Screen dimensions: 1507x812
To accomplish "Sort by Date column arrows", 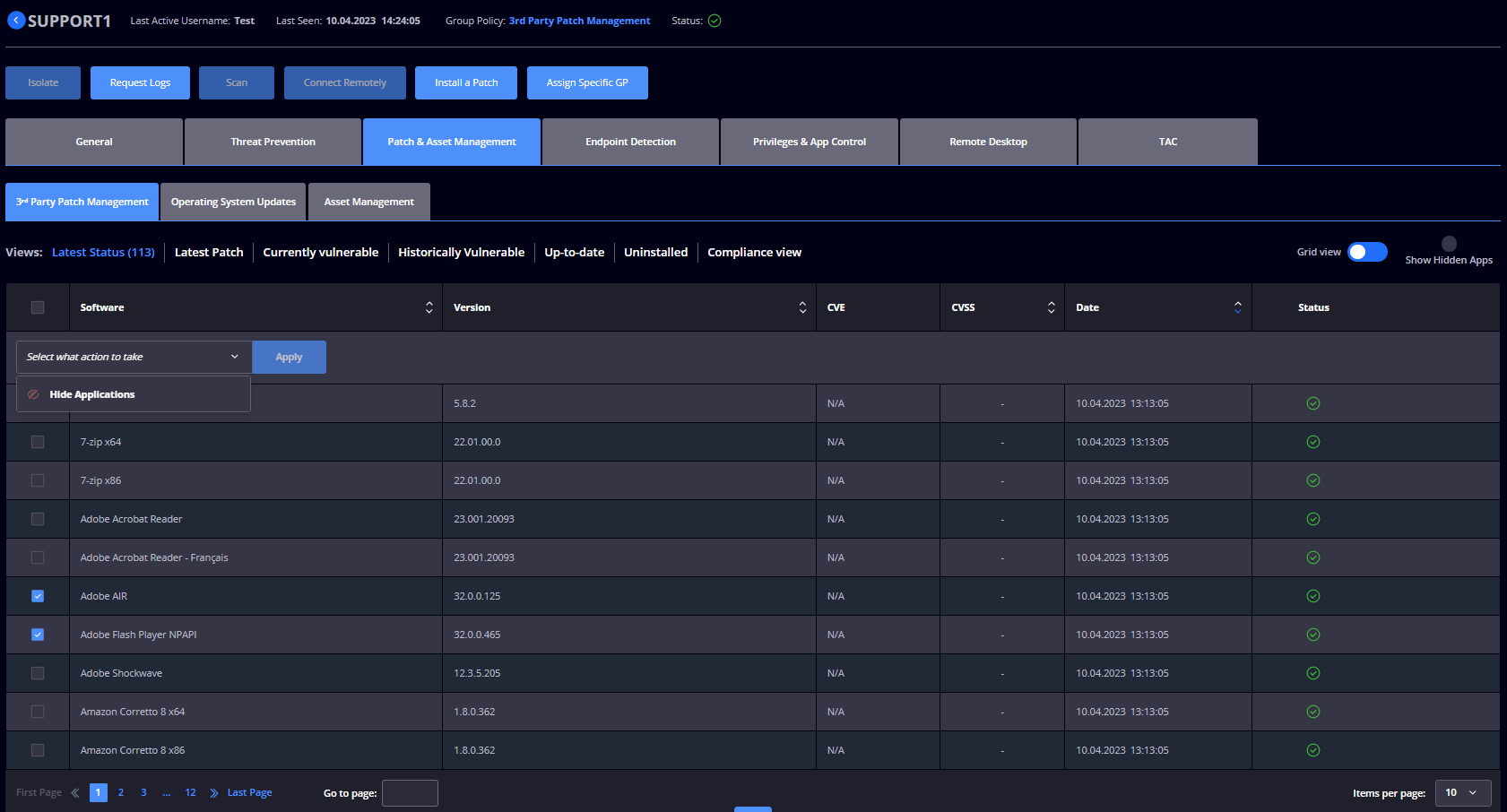I will pos(1238,307).
